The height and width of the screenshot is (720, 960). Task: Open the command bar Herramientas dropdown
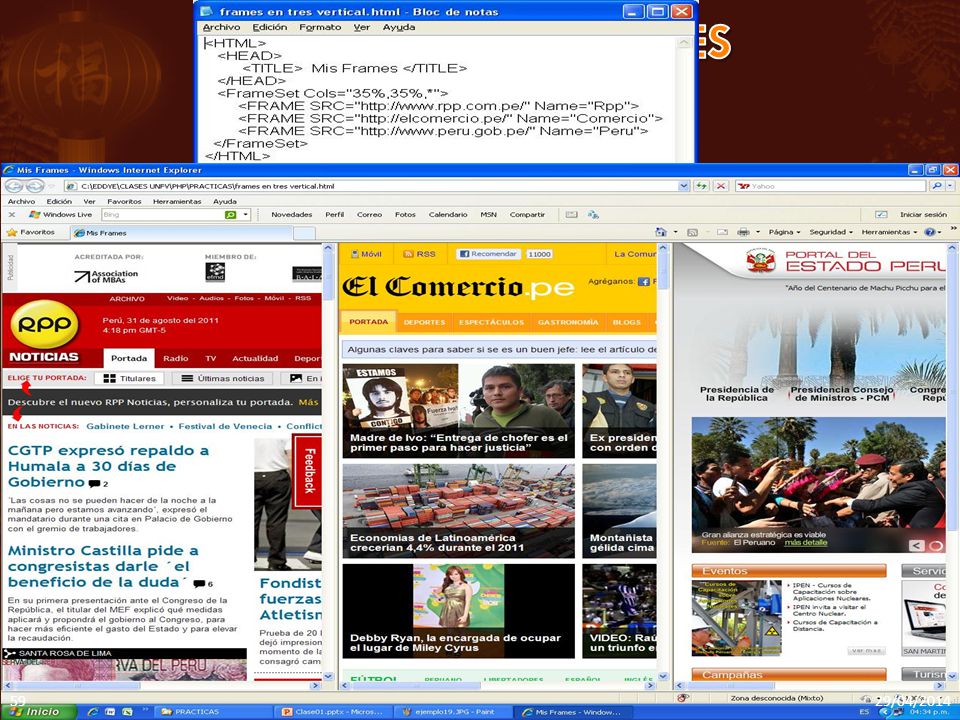889,232
